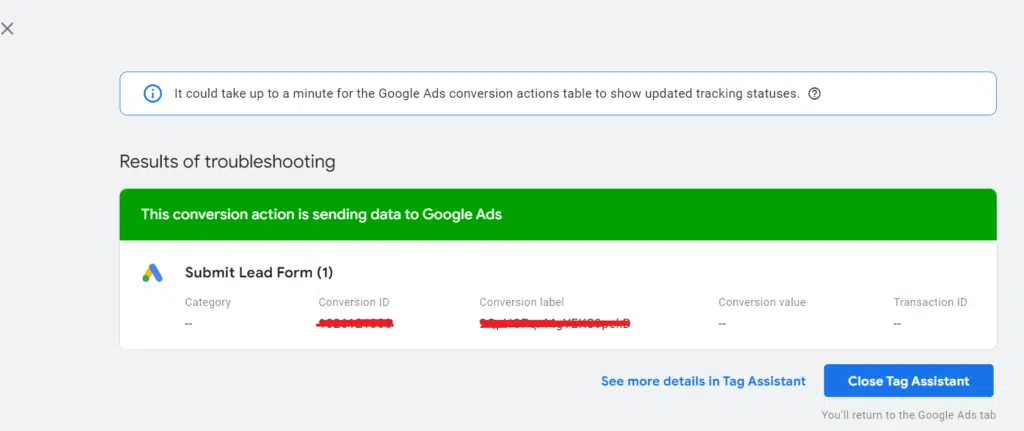Viewport: 1024px width, 431px height.
Task: Open See more details in Tag Assistant
Action: (x=703, y=381)
